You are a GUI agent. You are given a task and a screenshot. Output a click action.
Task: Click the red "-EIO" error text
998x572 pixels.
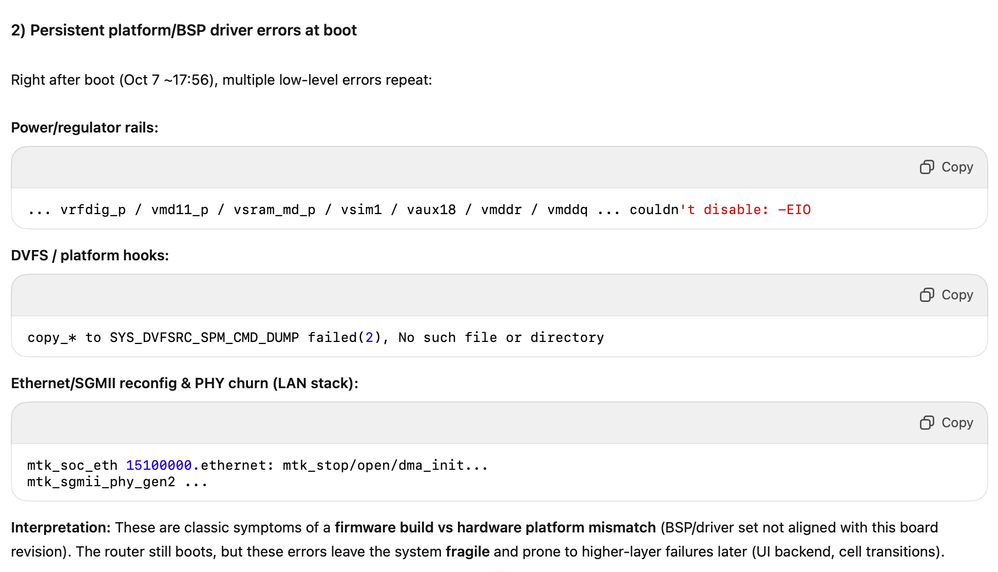794,210
